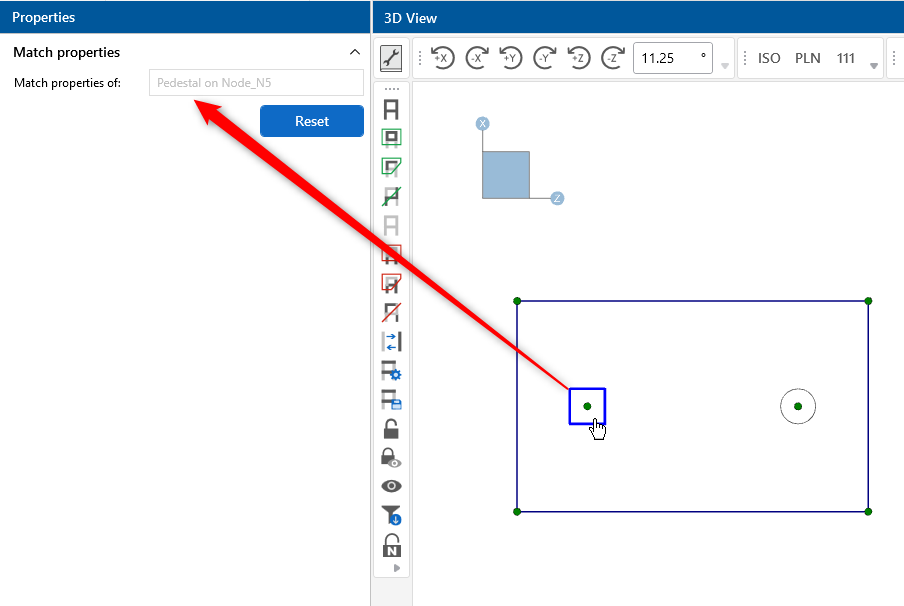Rotate view about -Z axis
904x606 pixels.
click(x=613, y=58)
